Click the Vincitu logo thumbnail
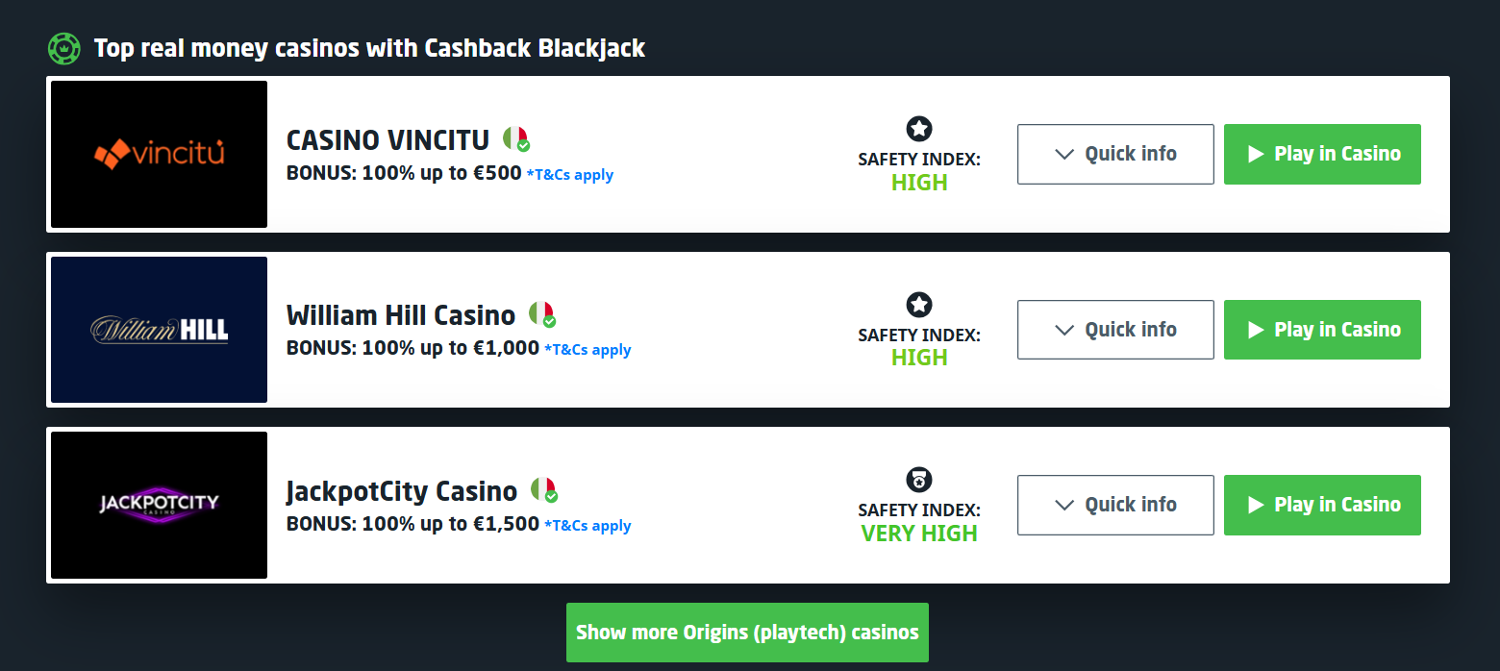This screenshot has height=671, width=1500. pyautogui.click(x=159, y=154)
